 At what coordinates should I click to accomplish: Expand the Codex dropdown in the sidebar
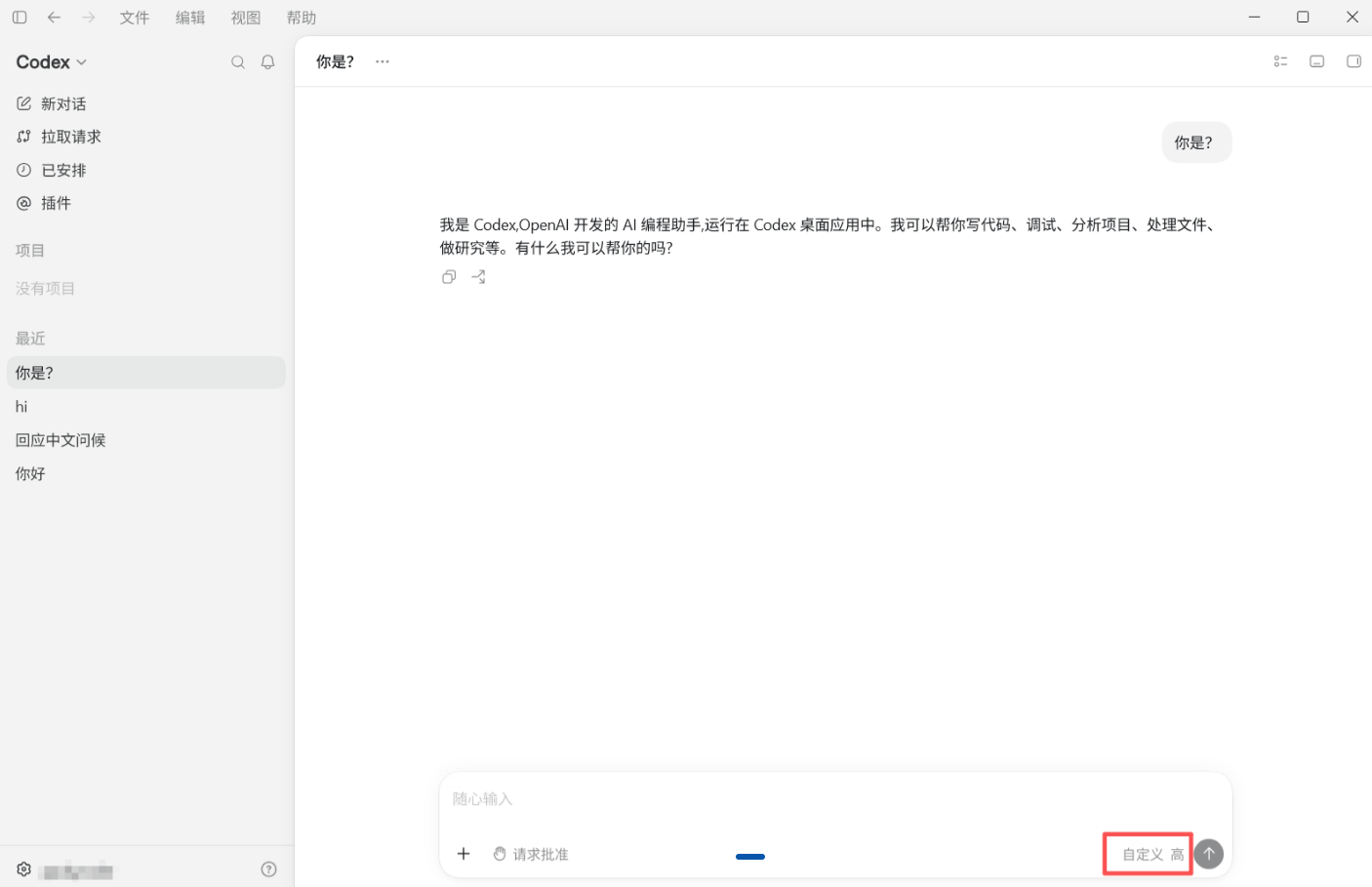pyautogui.click(x=52, y=61)
